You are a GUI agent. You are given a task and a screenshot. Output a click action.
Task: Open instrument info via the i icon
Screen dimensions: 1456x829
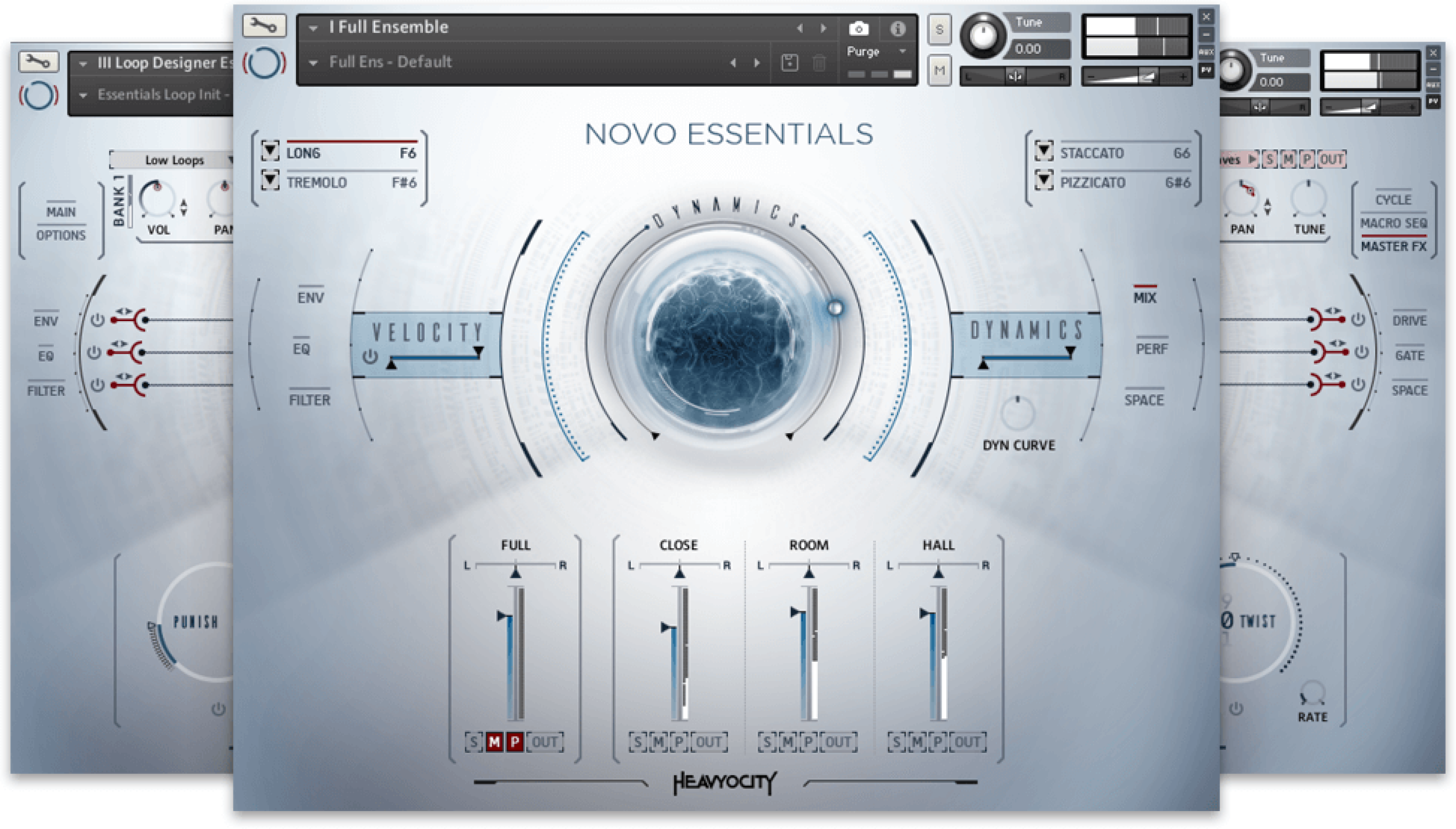[x=899, y=28]
